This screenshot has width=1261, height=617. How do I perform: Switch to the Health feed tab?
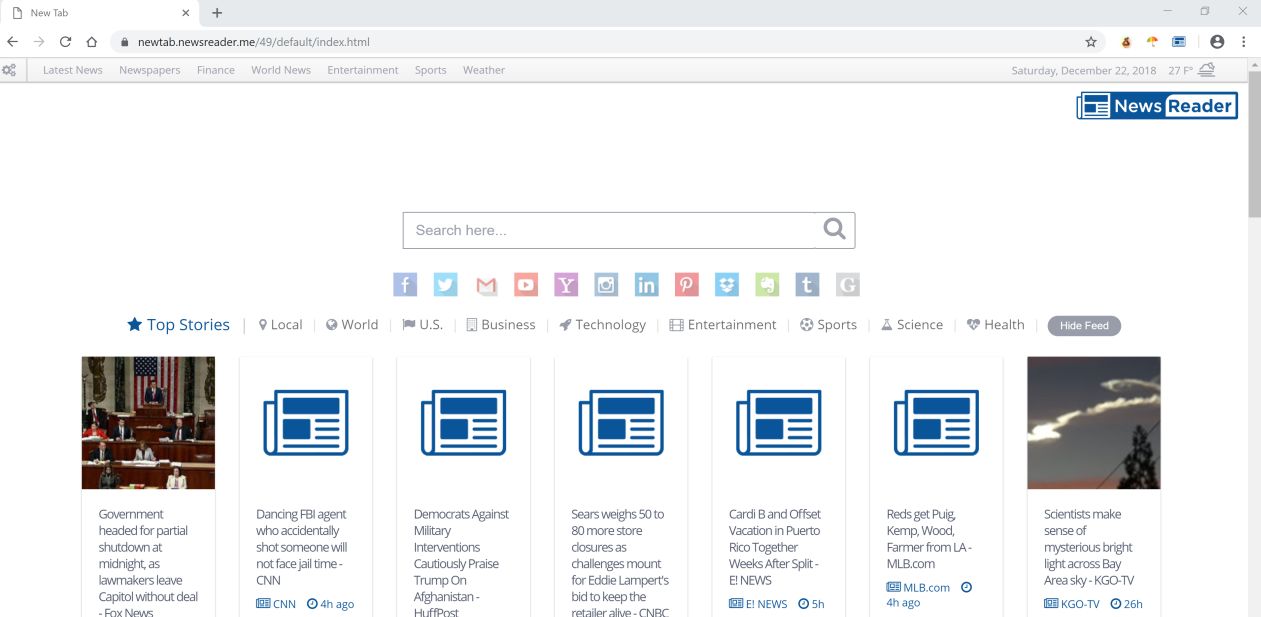(x=995, y=325)
